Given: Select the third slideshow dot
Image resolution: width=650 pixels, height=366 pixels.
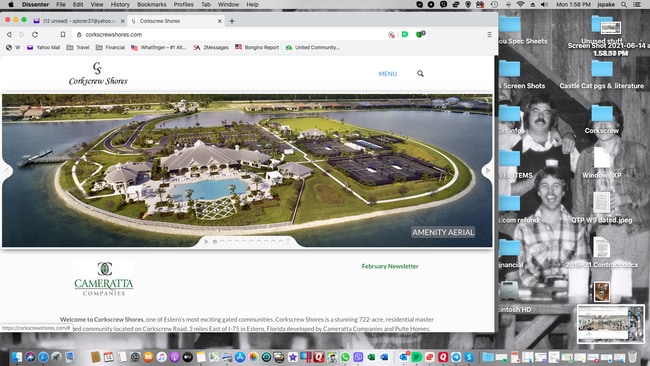Looking at the screenshot, I should click(x=230, y=242).
